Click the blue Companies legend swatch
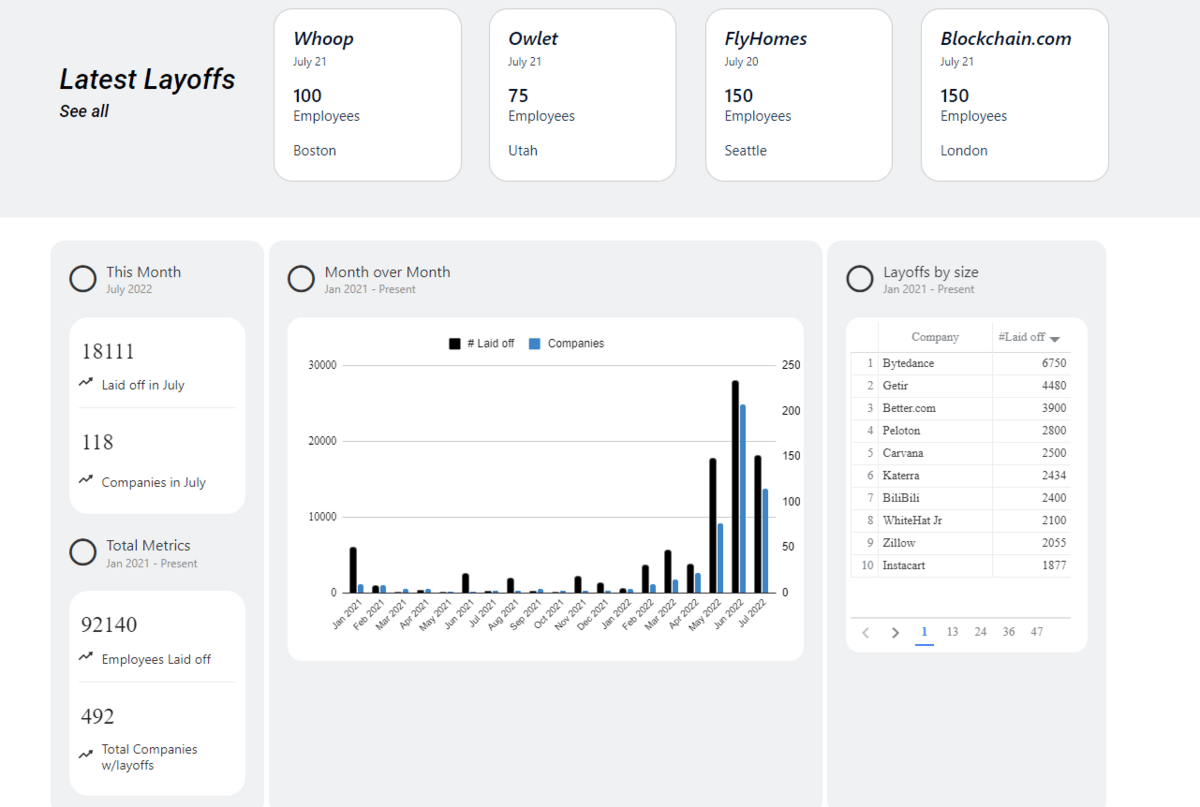Viewport: 1200px width, 807px height. coord(535,343)
